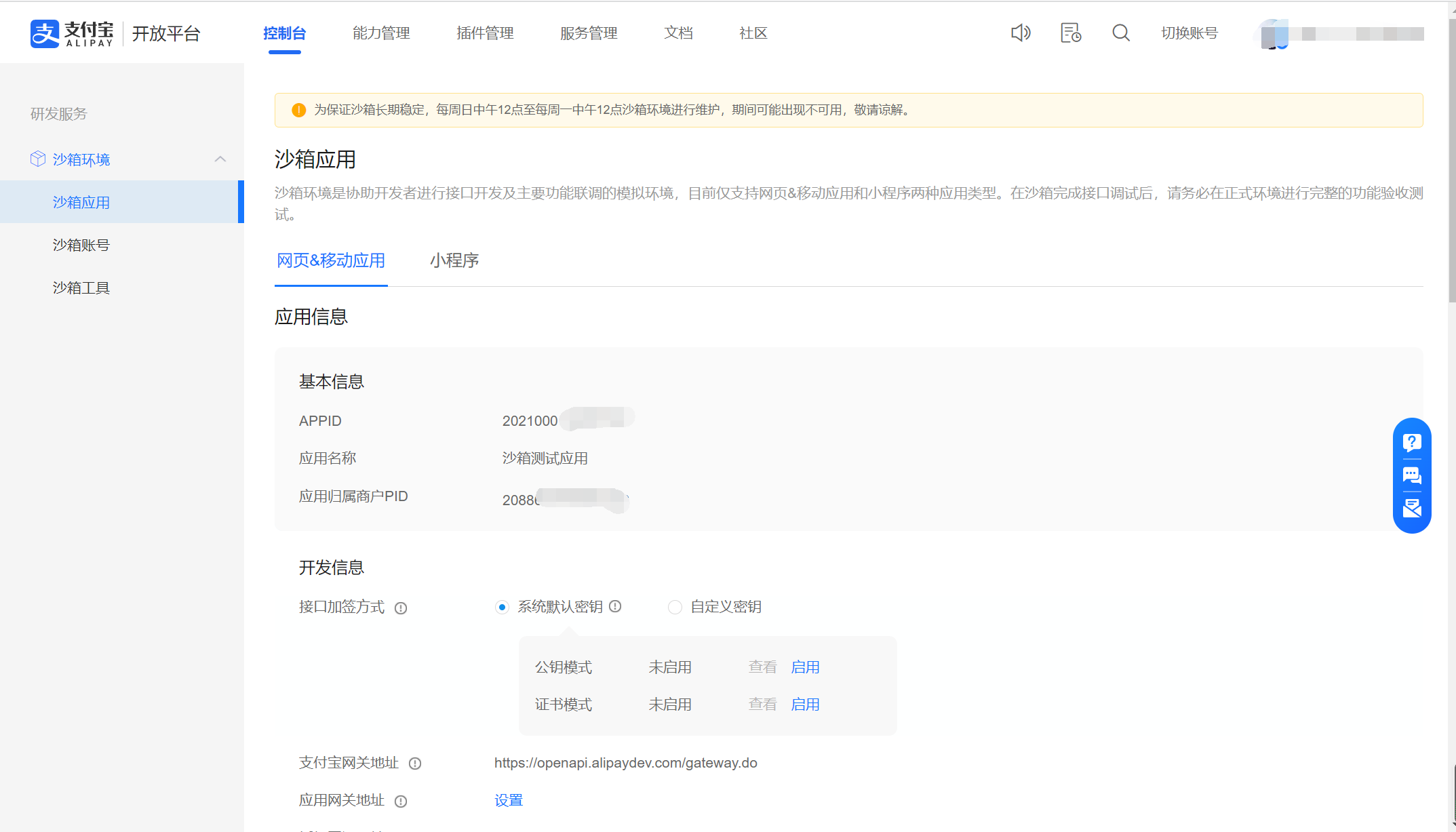Click the 开放平台 header title
Image resolution: width=1456 pixels, height=832 pixels.
166,33
